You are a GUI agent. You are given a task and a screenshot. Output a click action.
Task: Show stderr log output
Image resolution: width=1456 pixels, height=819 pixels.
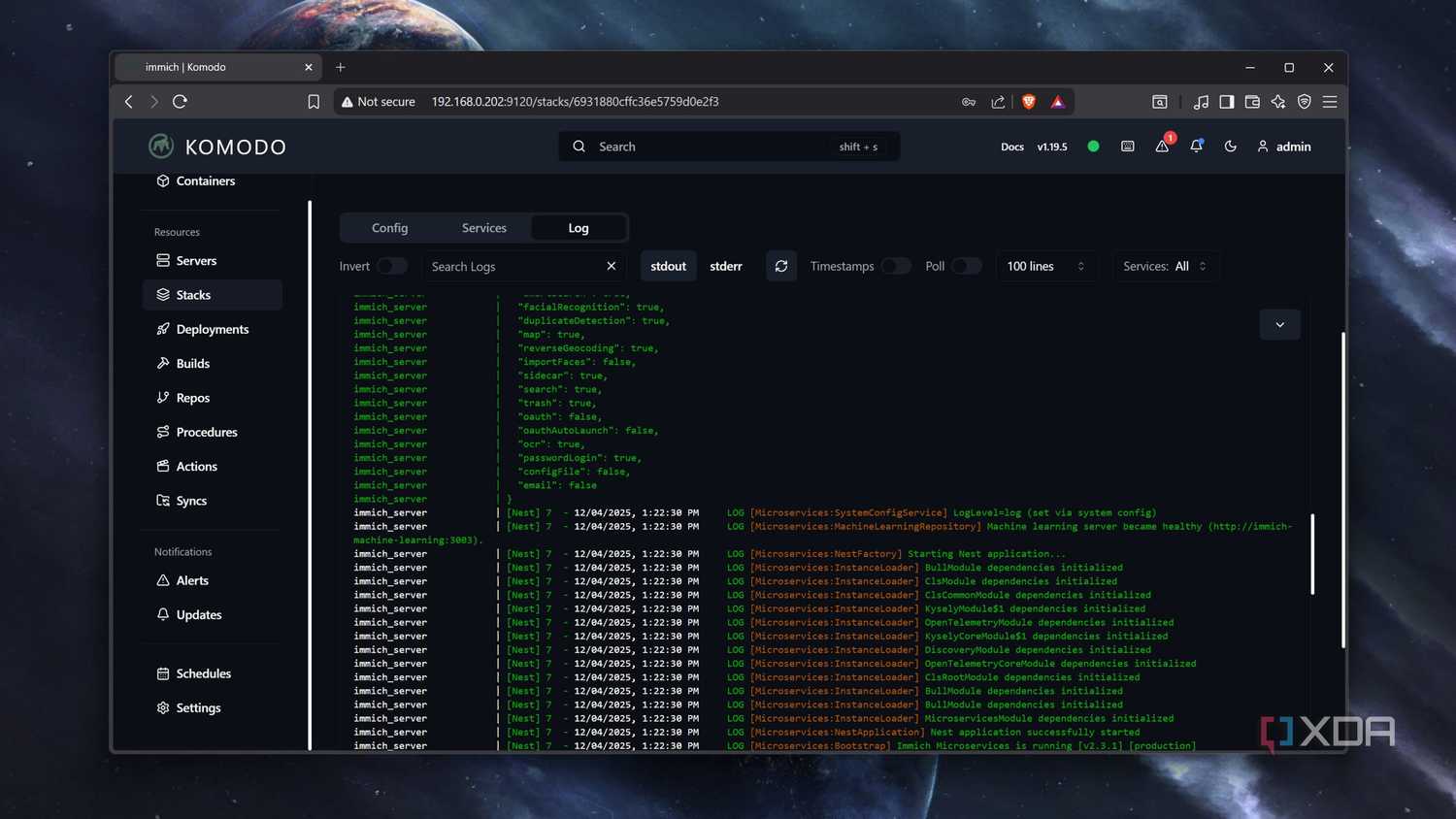coord(726,266)
